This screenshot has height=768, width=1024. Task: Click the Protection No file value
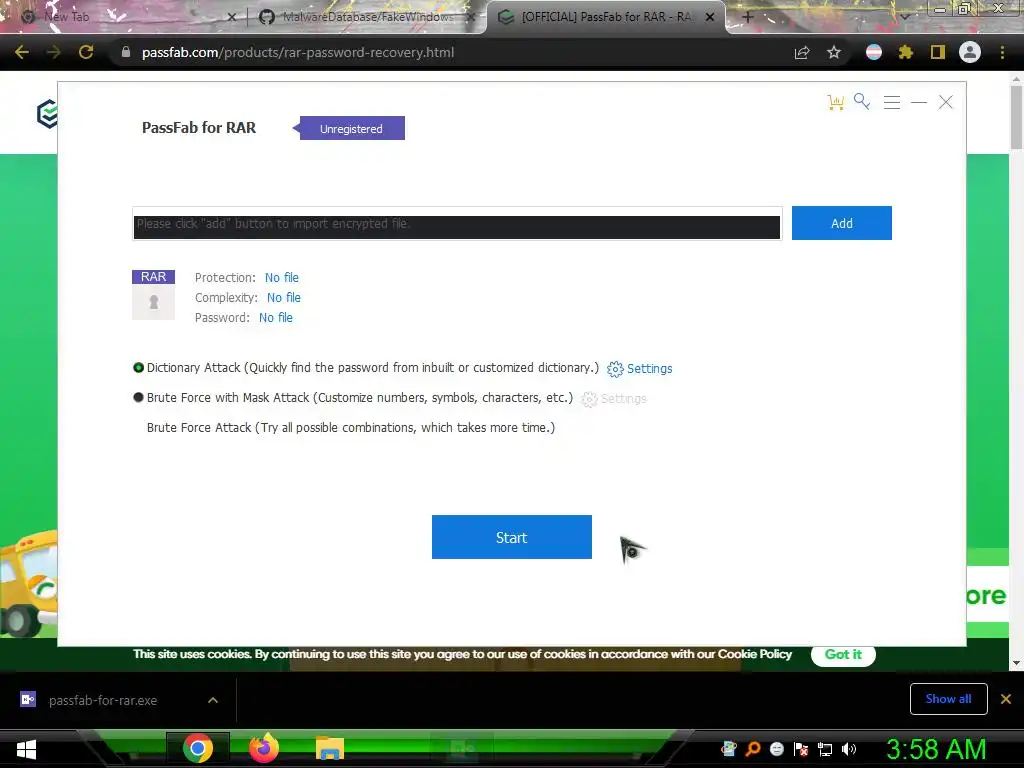tap(281, 278)
